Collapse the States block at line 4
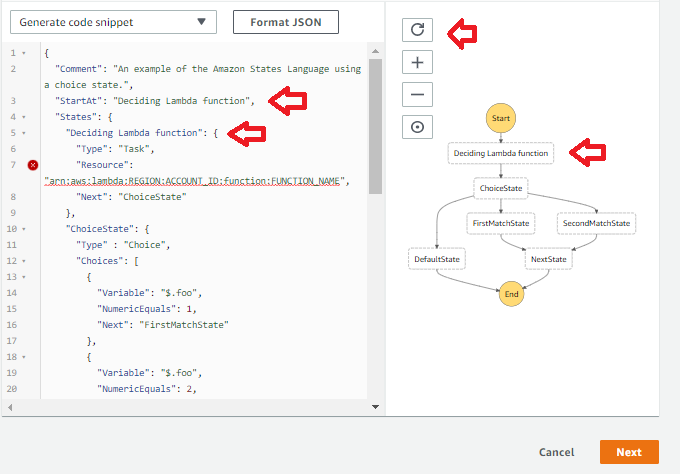The image size is (681, 474). [x=24, y=116]
